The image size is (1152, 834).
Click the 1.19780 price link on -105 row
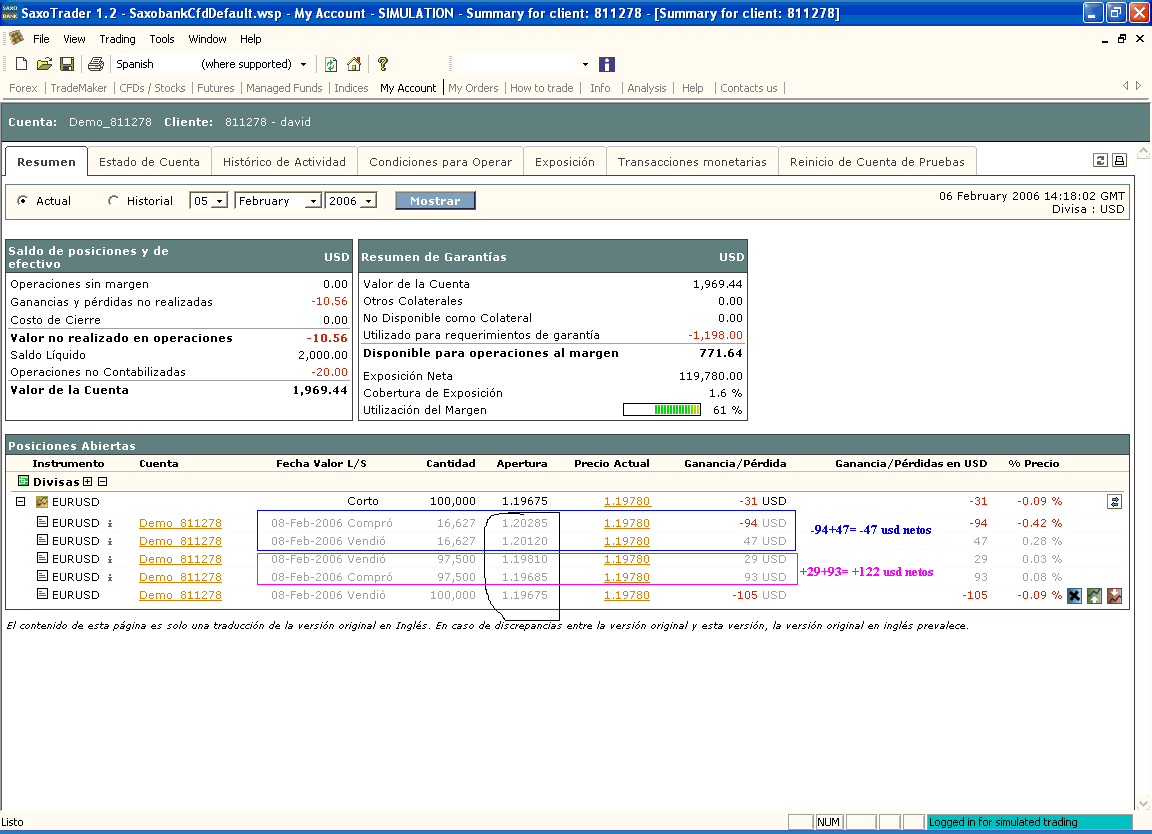(627, 595)
